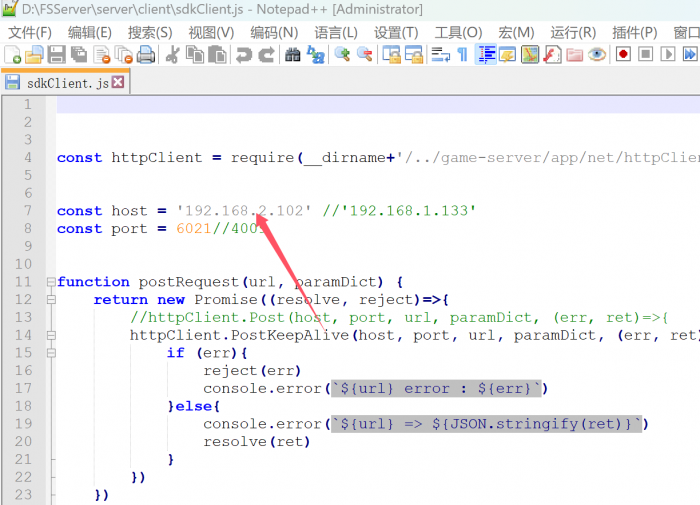700x505 pixels.
Task: Collapse the postRequest function fold on line 11
Action: (49, 283)
